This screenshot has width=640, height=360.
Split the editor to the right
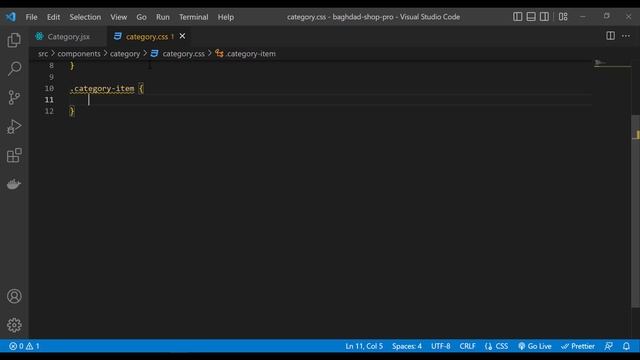coord(610,36)
